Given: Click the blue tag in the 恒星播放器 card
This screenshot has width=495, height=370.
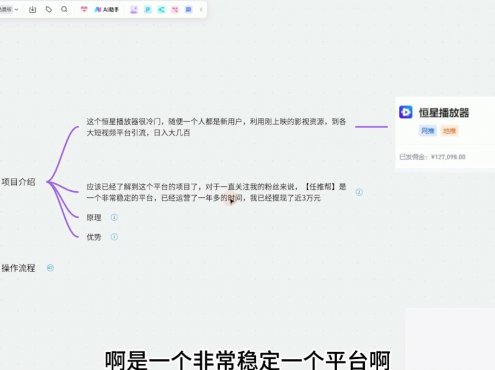Looking at the screenshot, I should point(428,131).
